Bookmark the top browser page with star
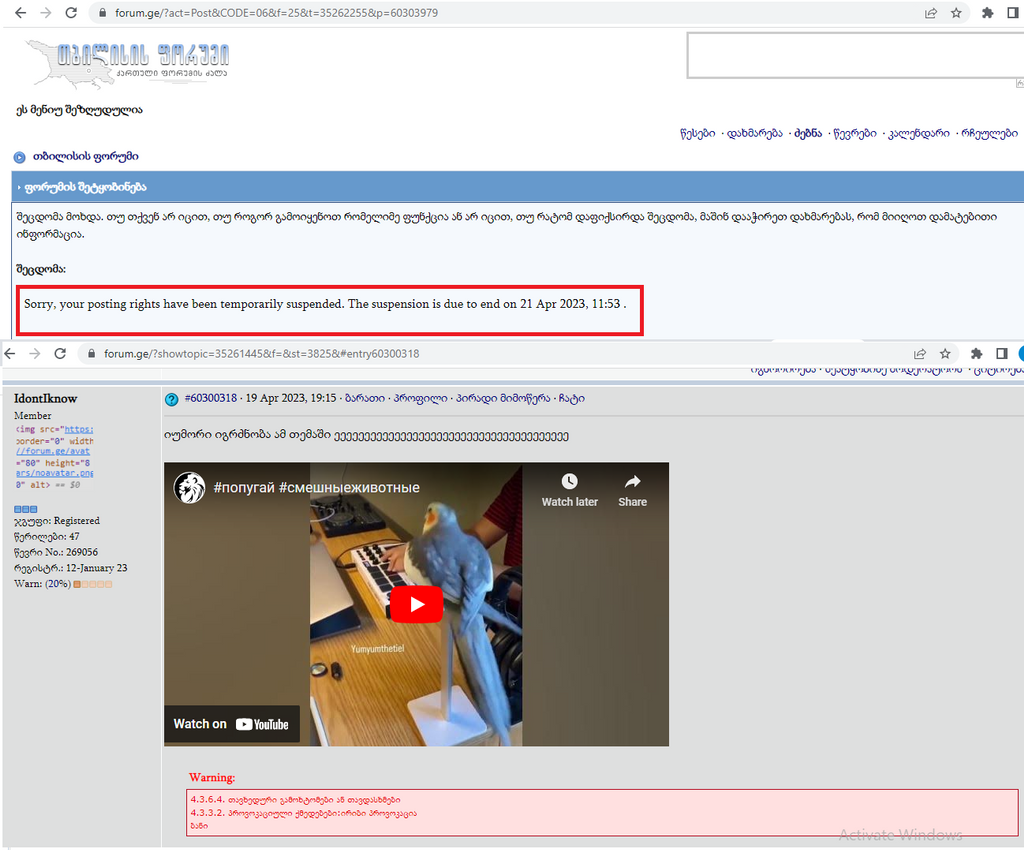 [x=956, y=13]
